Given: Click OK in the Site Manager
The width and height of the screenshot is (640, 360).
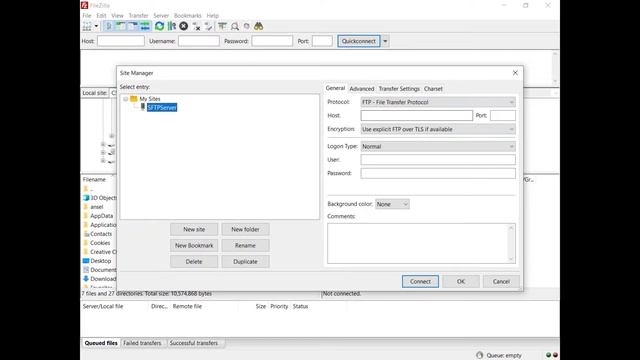Looking at the screenshot, I should [x=461, y=281].
